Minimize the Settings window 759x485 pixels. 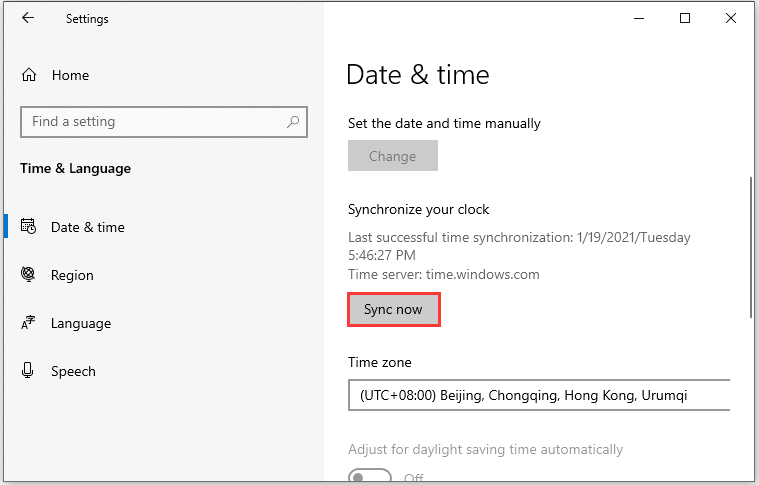coord(639,18)
